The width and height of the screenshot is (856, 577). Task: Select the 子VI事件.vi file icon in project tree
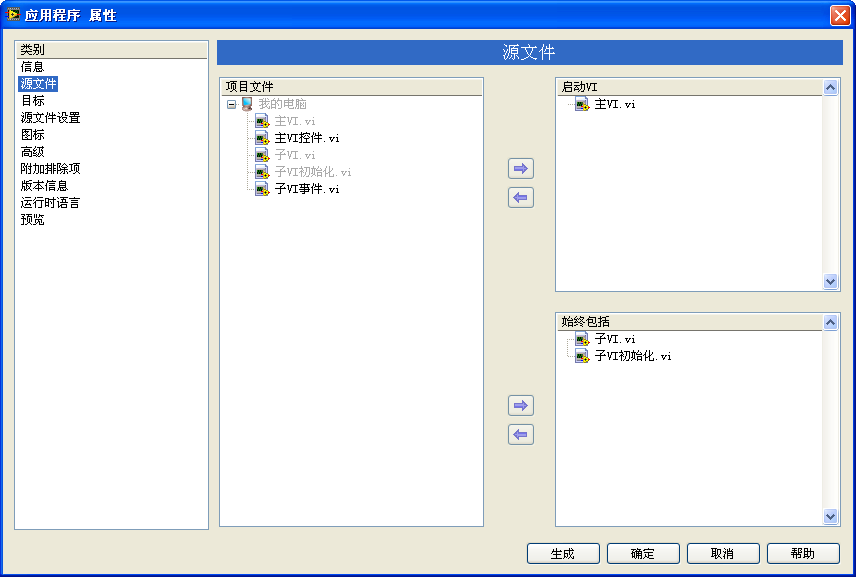262,189
